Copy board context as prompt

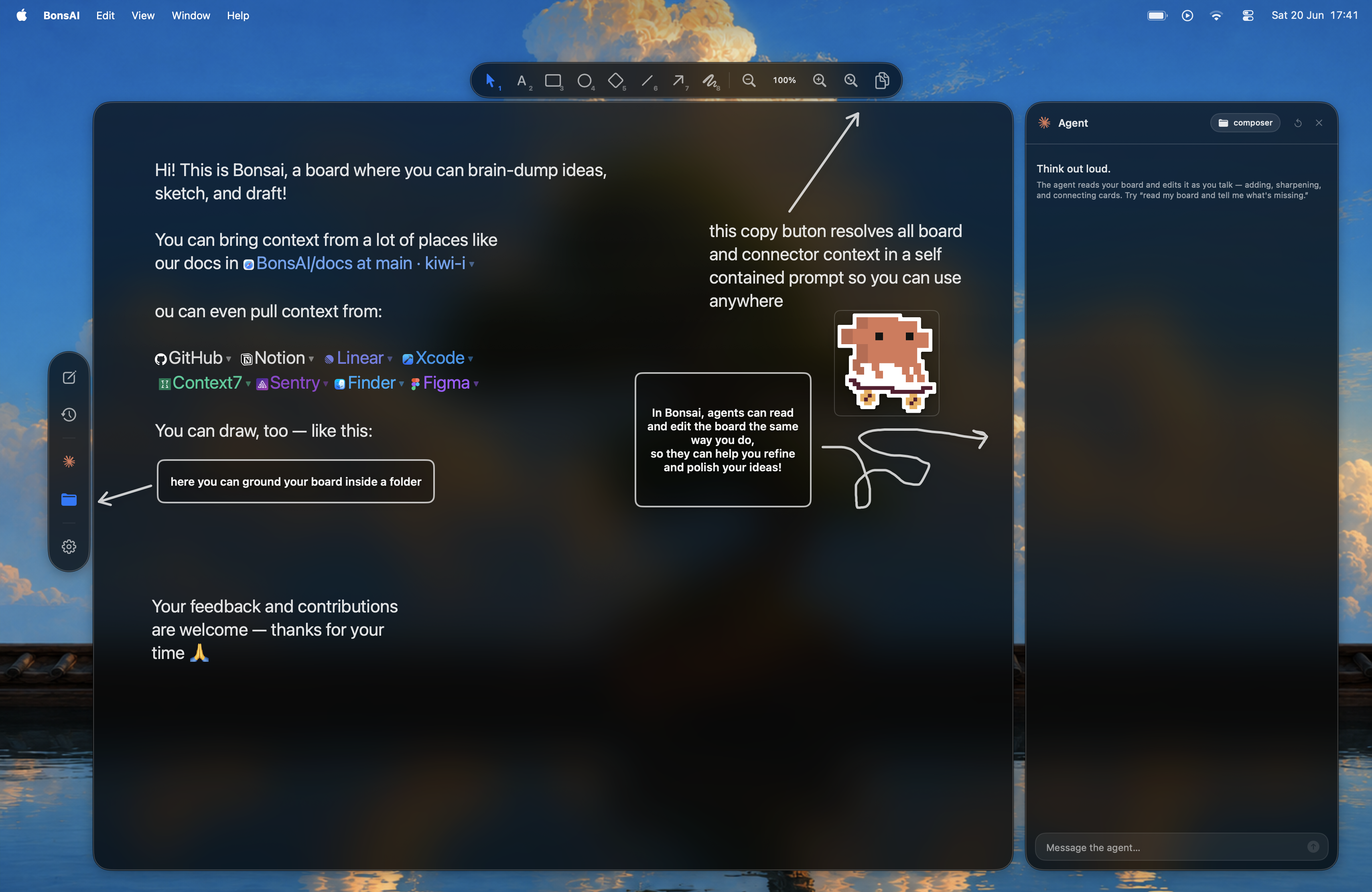click(882, 81)
